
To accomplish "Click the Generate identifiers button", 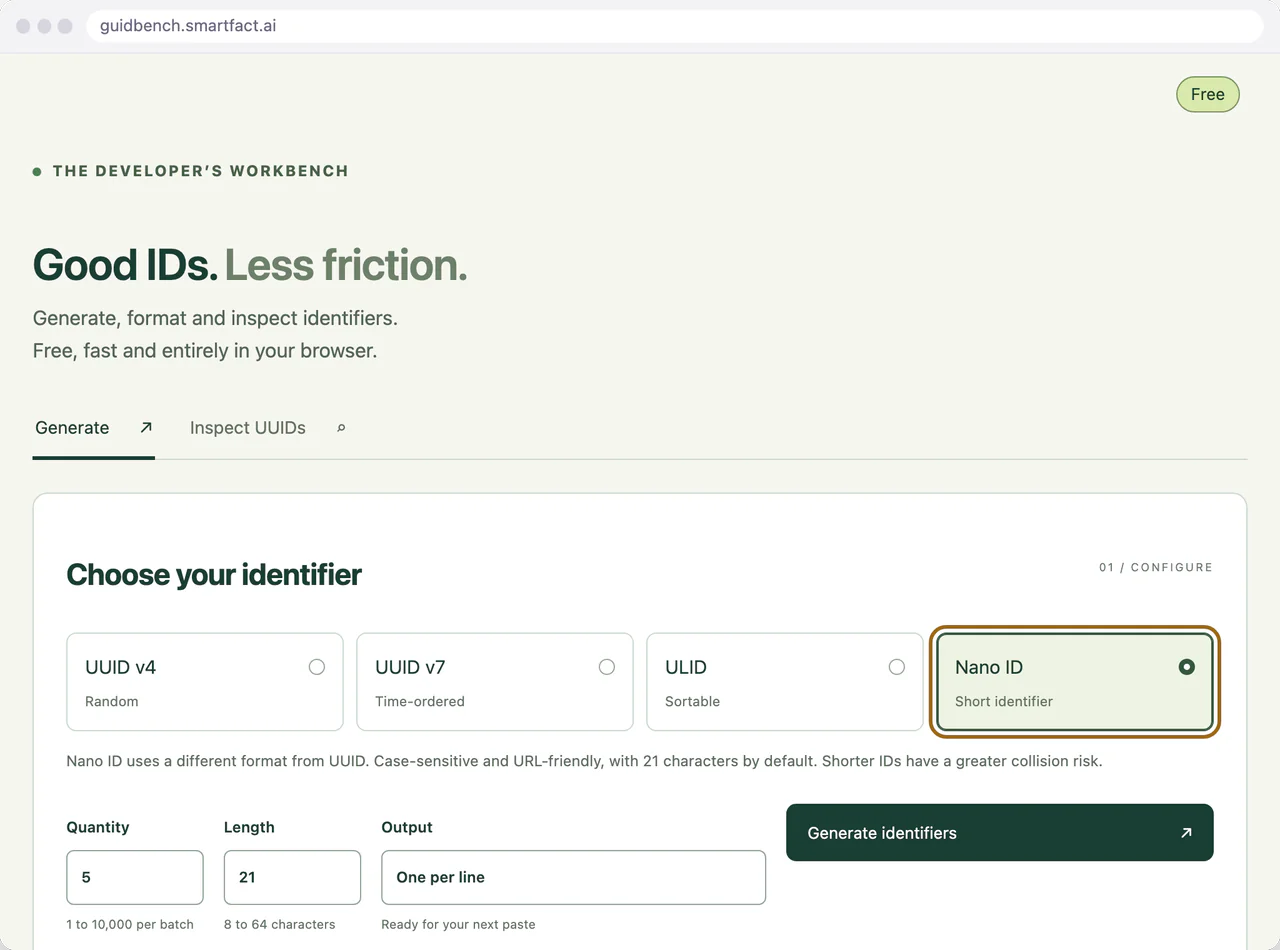I will click(1000, 832).
